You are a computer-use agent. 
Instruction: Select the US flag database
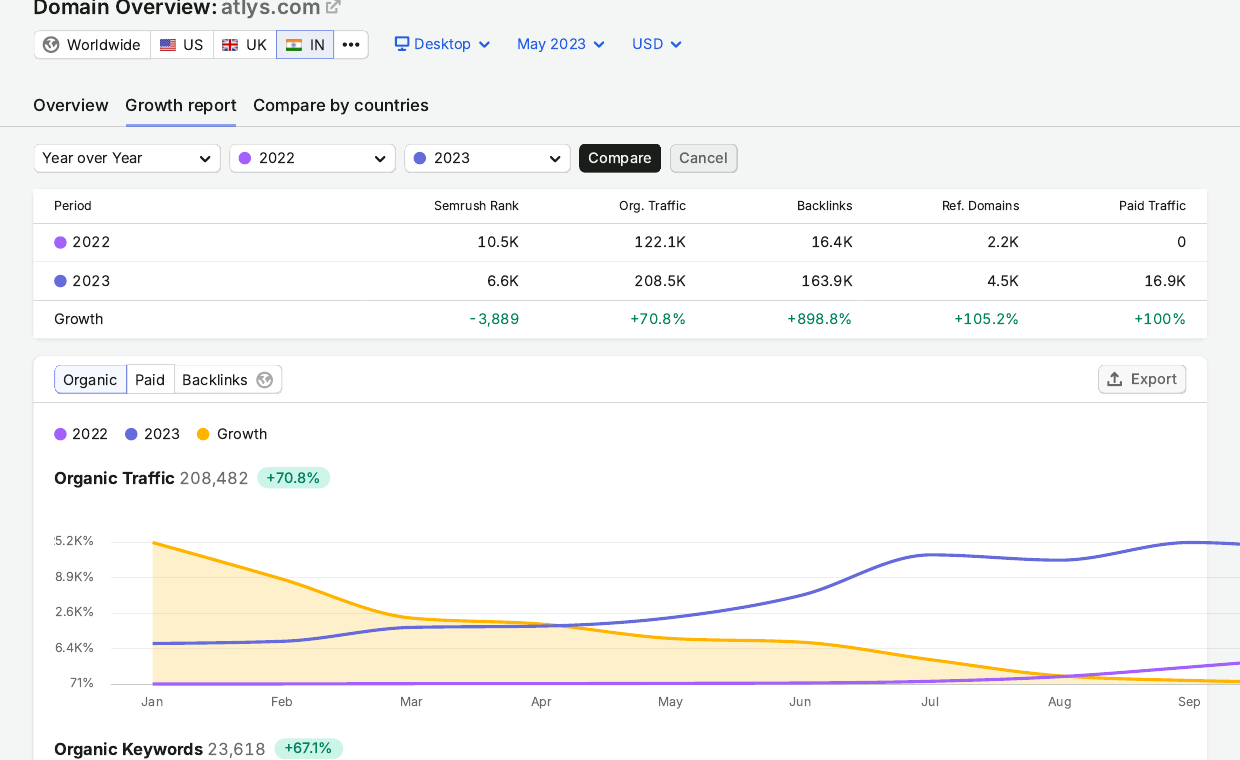point(182,45)
